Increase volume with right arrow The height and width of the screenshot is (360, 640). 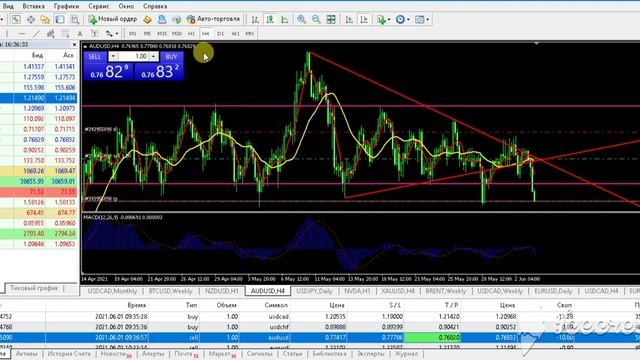click(x=153, y=56)
